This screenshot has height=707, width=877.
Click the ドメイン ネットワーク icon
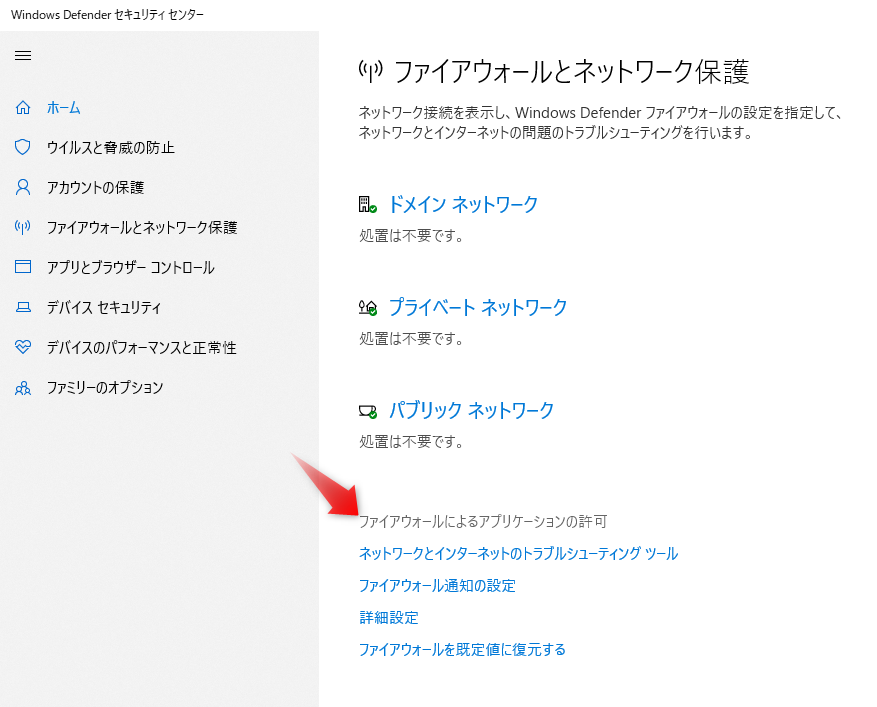(x=368, y=204)
